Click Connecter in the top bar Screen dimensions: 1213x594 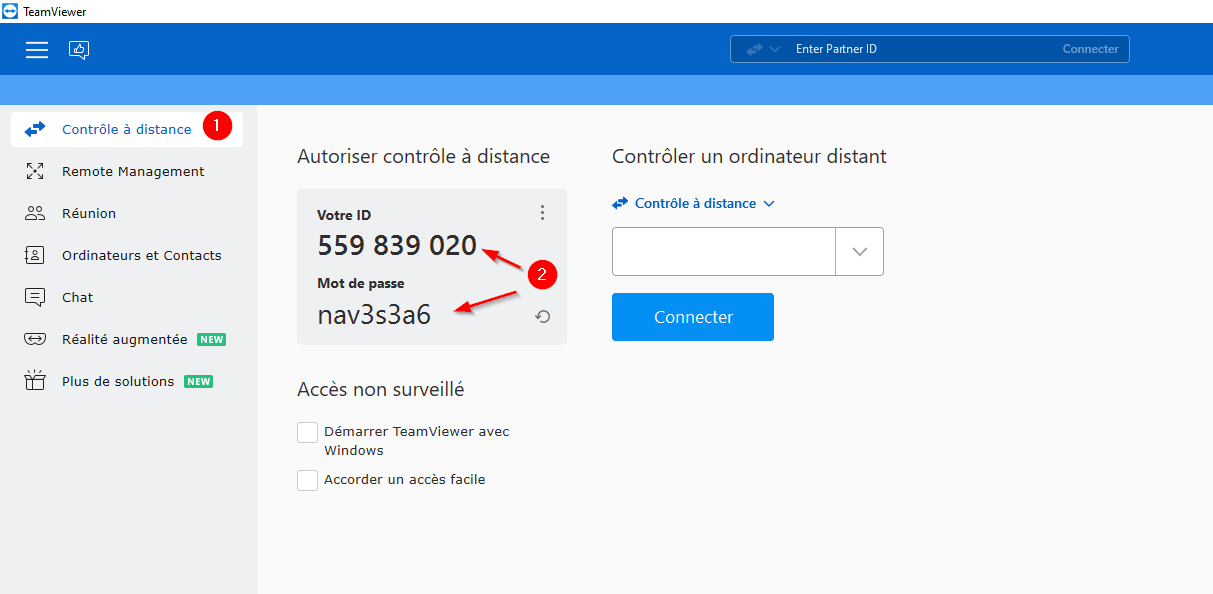click(1090, 49)
